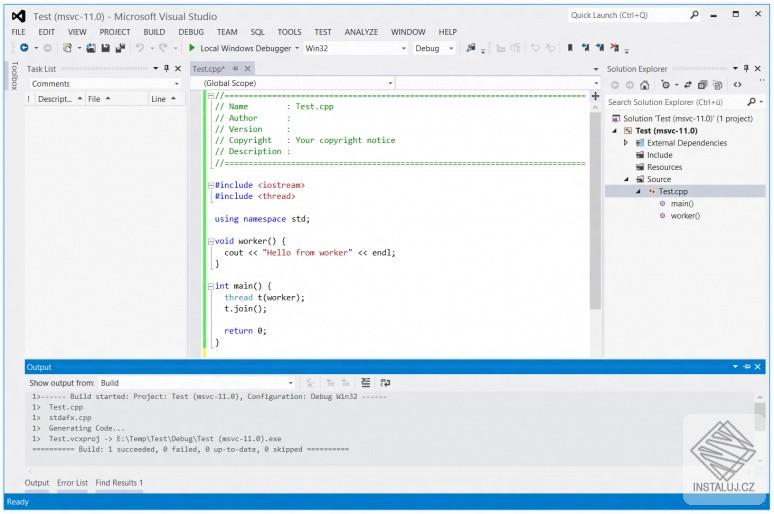The height and width of the screenshot is (514, 774).
Task: Expand the External Dependencies node
Action: tap(627, 143)
